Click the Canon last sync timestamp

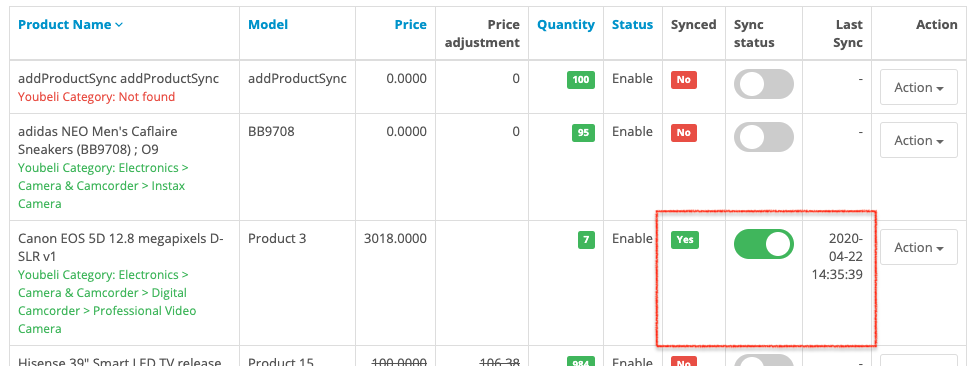(837, 256)
